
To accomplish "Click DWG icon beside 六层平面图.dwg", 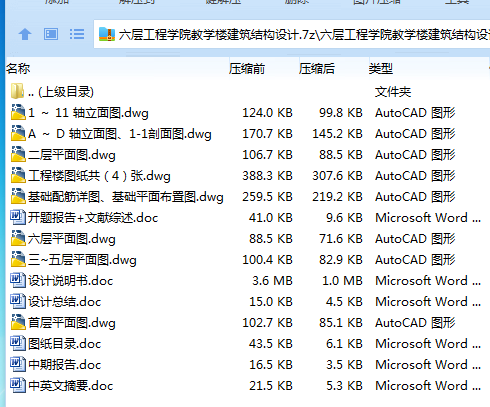I will [18, 238].
